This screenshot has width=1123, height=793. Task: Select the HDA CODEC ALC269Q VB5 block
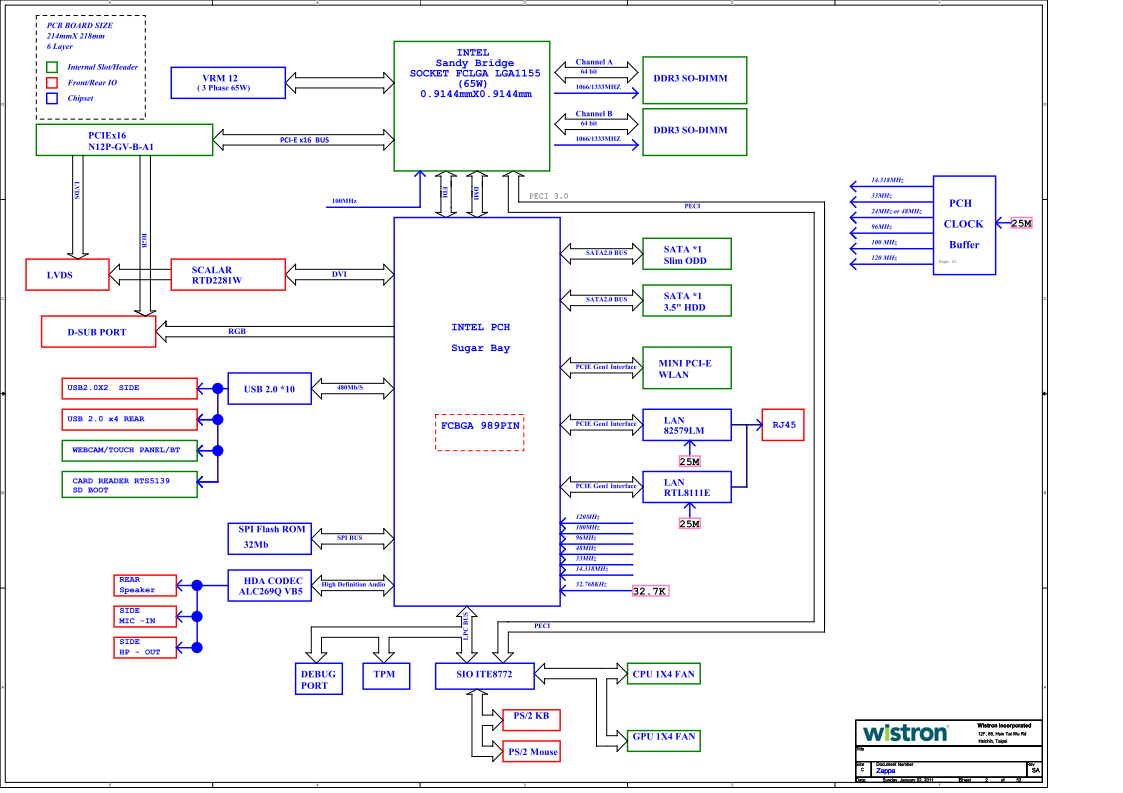pos(269,585)
